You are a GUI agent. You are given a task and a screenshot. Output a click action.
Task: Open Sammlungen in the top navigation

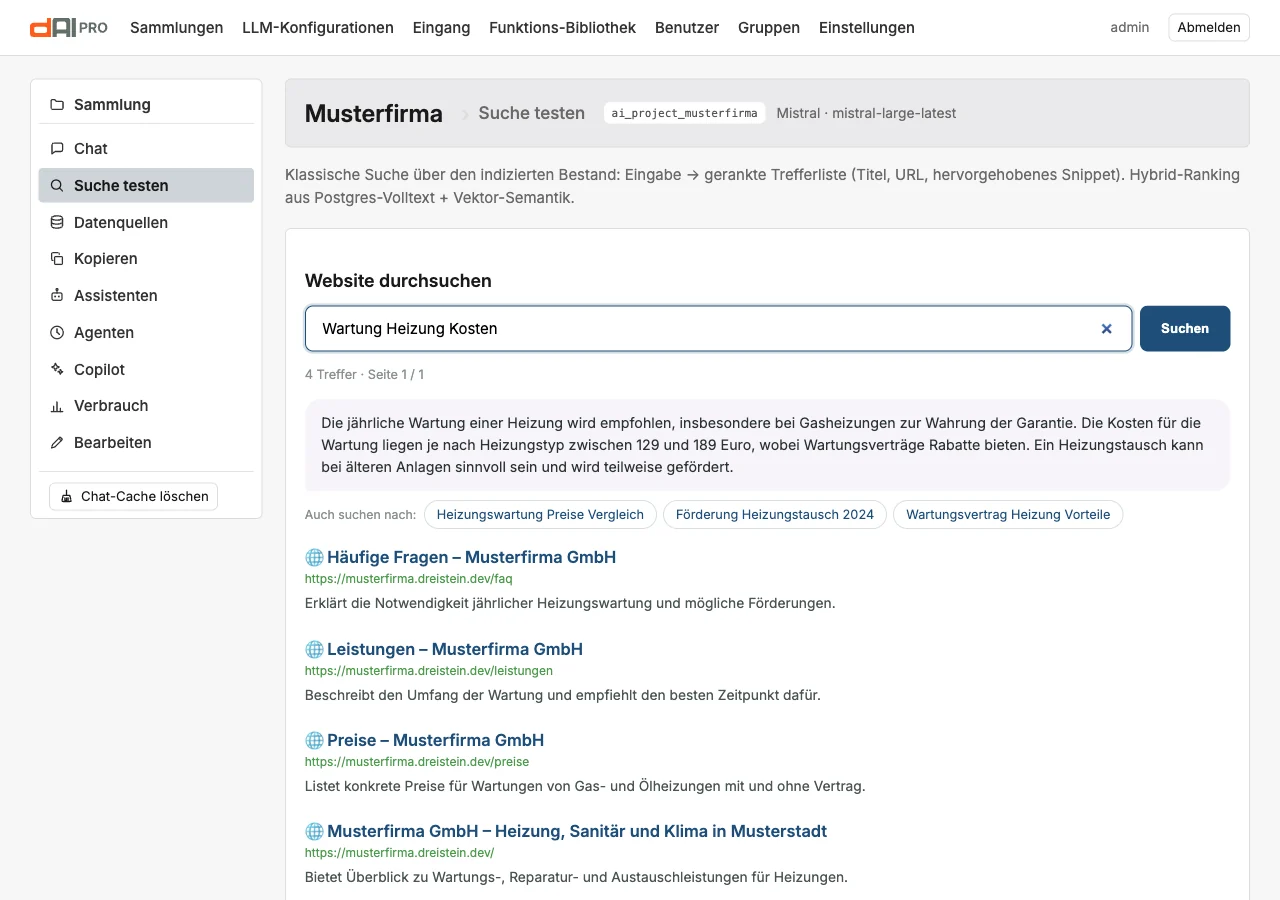click(x=177, y=28)
